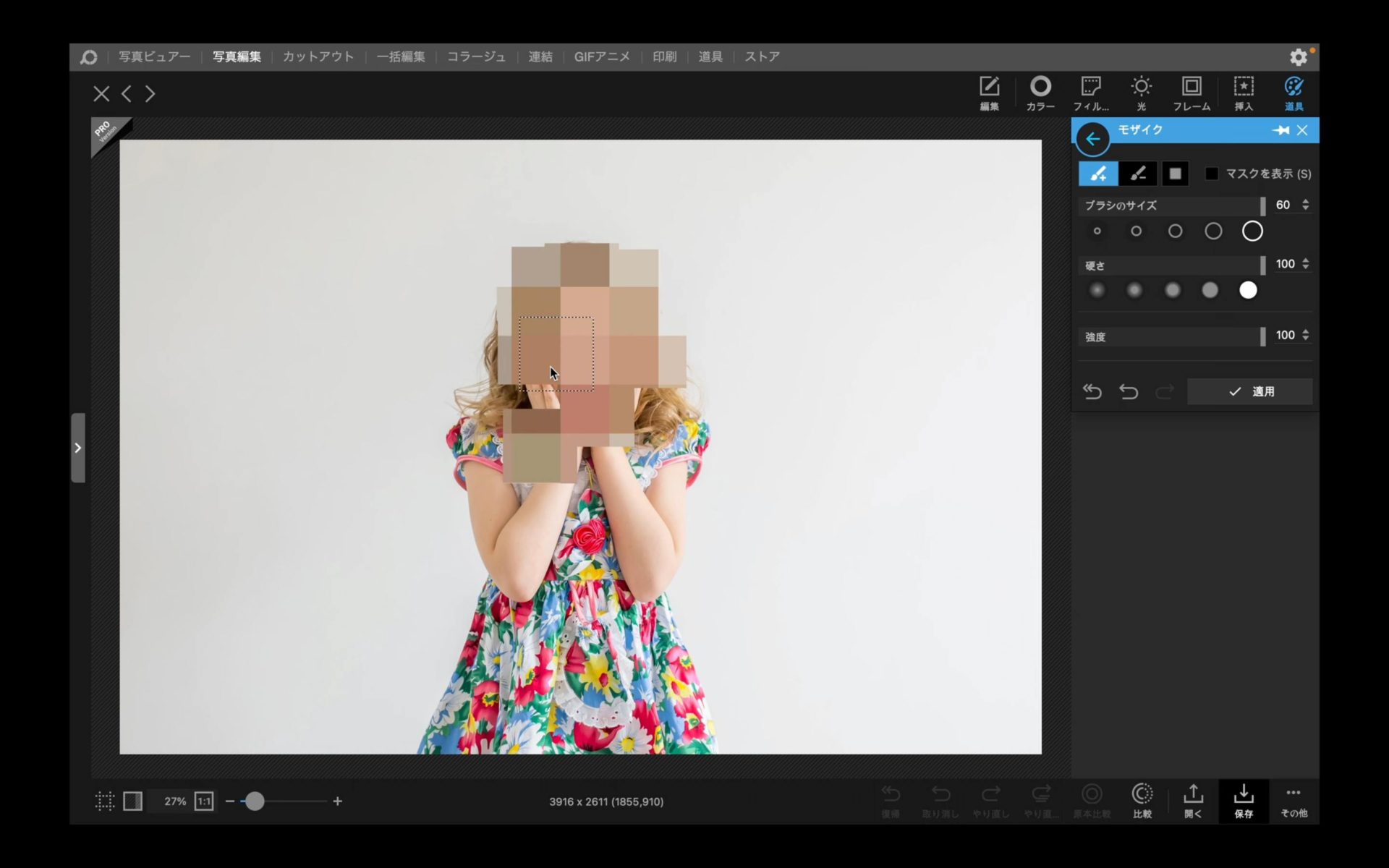Click the zoom slider handle
Screen dimensions: 1389x868
tap(255, 801)
